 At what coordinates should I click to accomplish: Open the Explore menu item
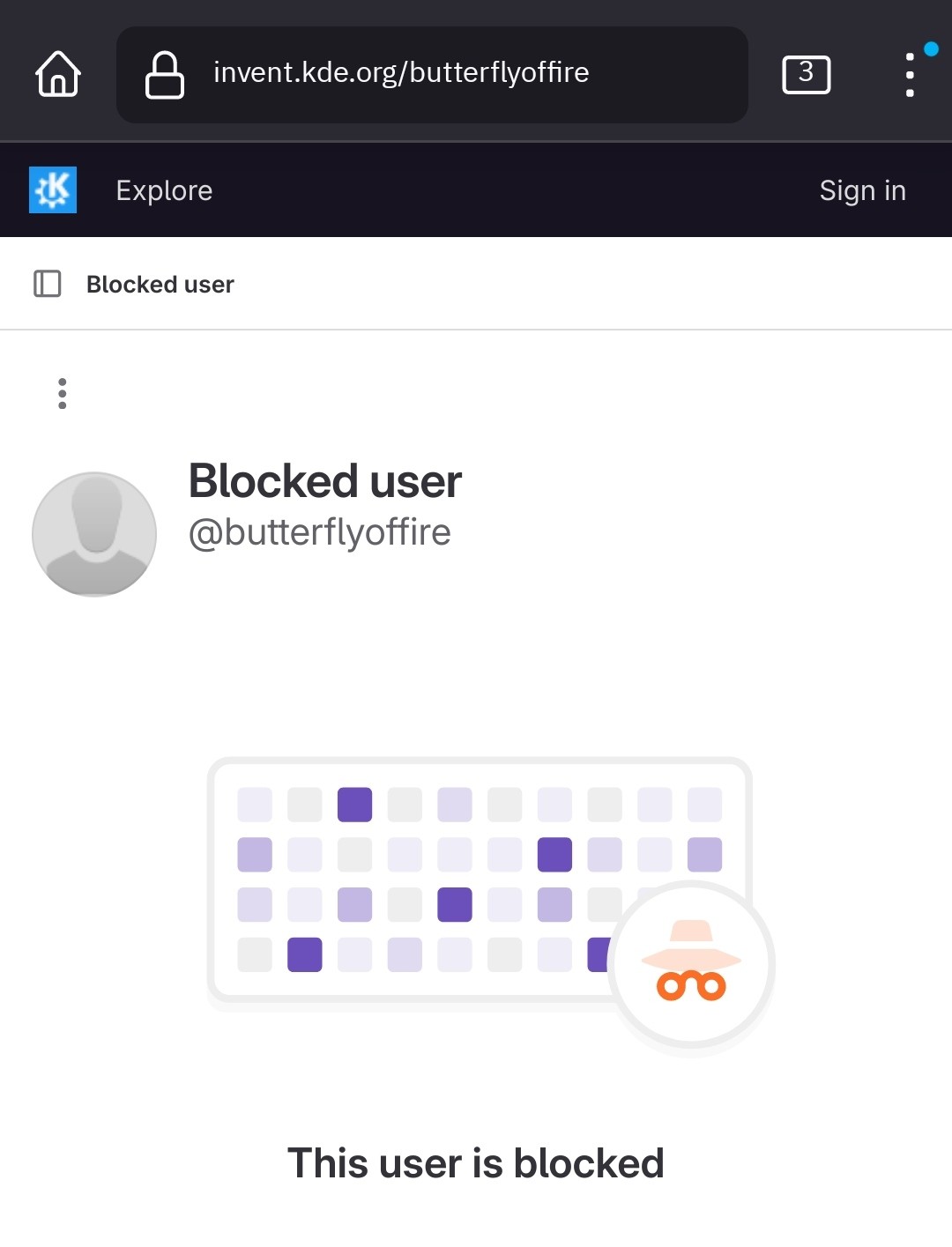coord(164,190)
